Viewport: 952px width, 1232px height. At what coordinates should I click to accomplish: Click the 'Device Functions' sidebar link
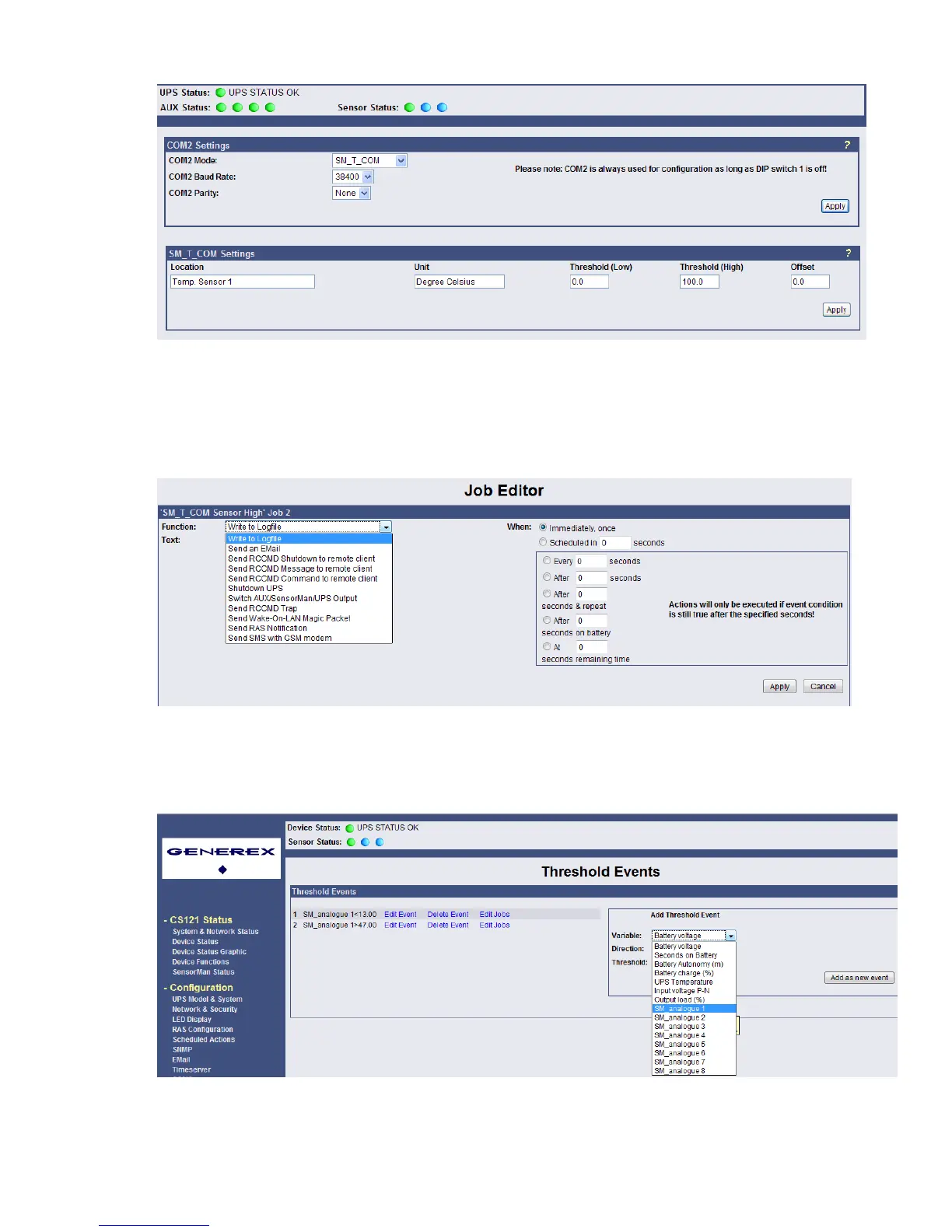coord(201,962)
